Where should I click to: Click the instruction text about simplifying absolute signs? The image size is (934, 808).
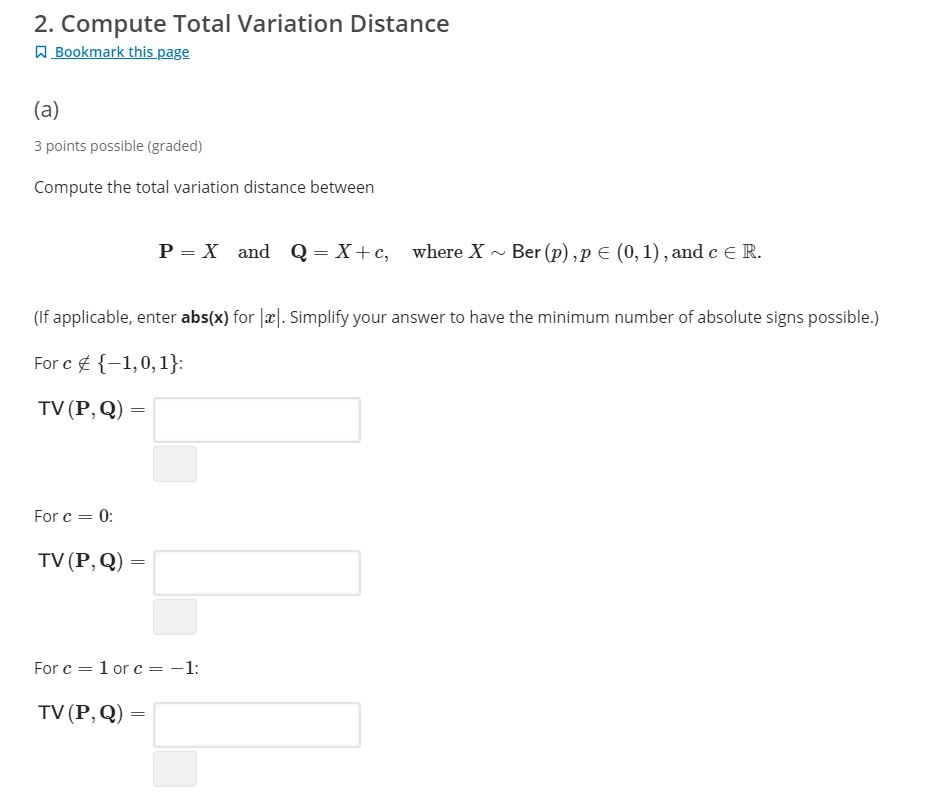[x=456, y=316]
